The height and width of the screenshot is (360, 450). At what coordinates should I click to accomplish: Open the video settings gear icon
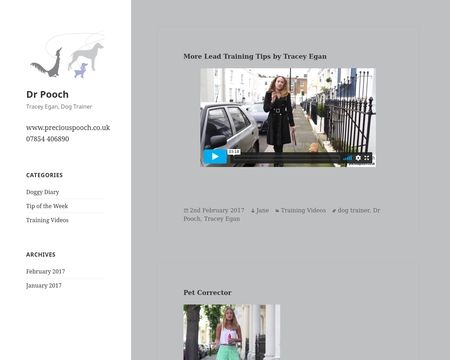(x=358, y=158)
